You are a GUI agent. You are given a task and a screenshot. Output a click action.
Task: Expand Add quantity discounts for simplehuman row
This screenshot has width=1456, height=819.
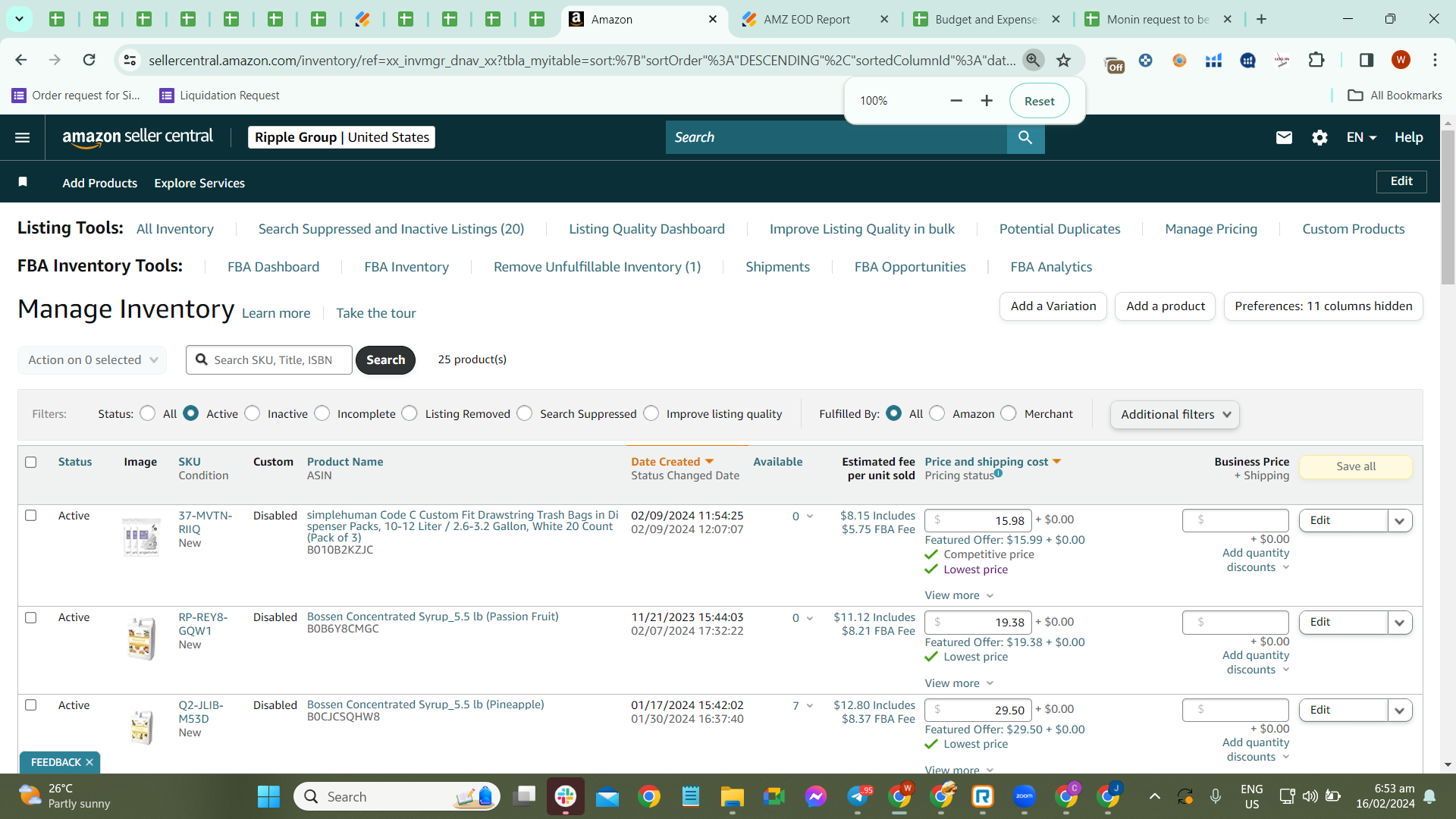click(1256, 560)
